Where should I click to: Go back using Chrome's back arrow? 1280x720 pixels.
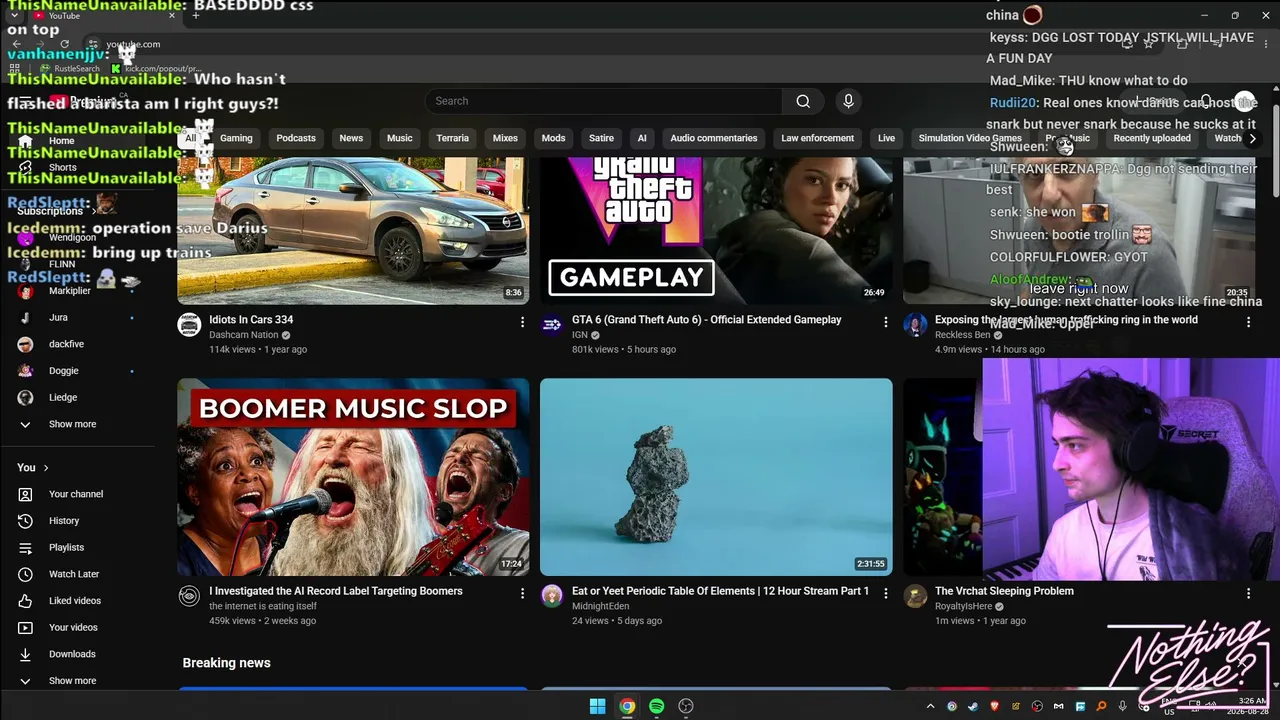(x=16, y=44)
